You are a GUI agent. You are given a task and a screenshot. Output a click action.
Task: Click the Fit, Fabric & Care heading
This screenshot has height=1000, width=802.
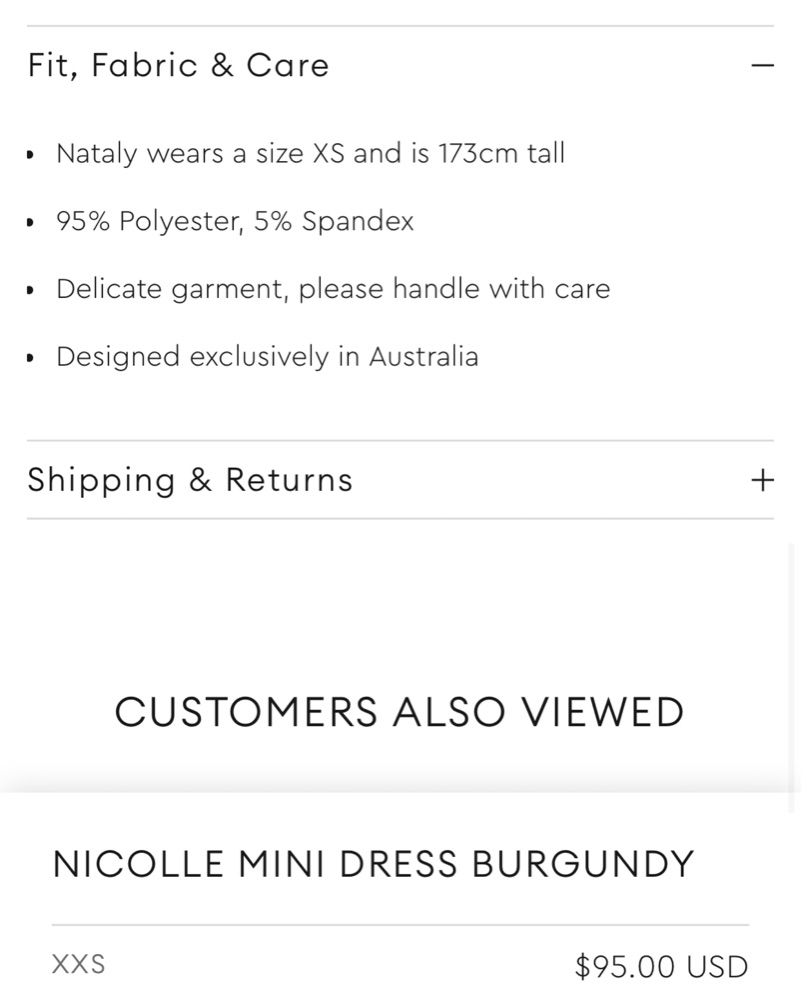click(x=178, y=66)
